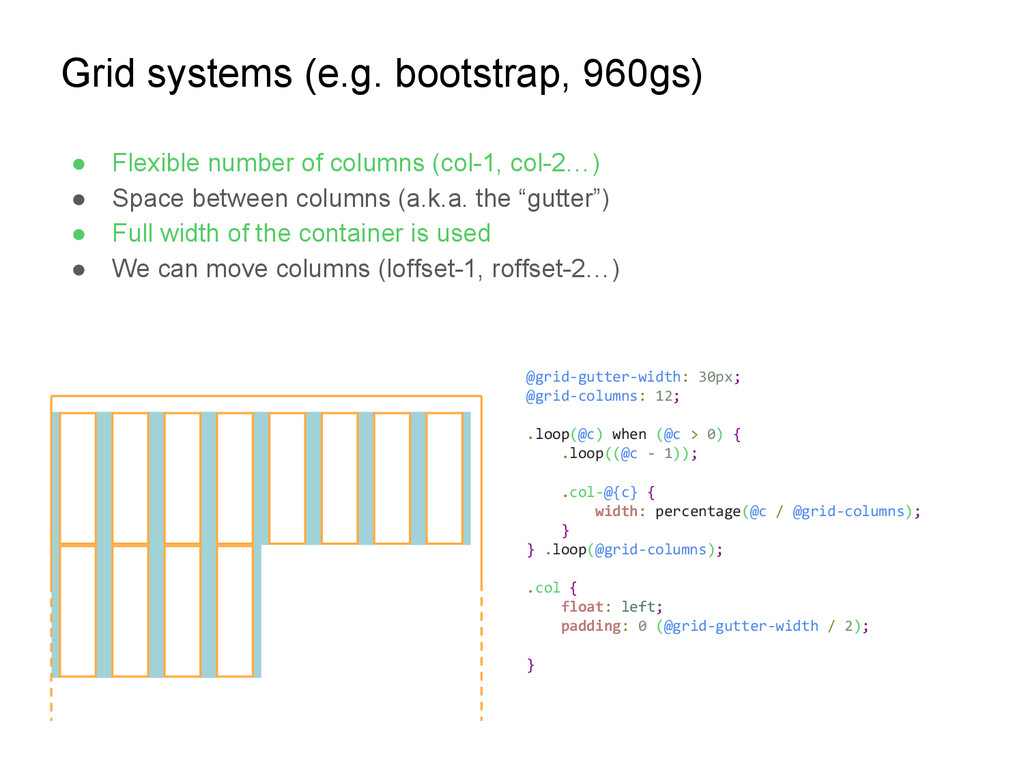This screenshot has height=768, width=1024.
Task: Click the code line ".loop(@c) when (@c > 0) {"
Action: pyautogui.click(x=633, y=435)
